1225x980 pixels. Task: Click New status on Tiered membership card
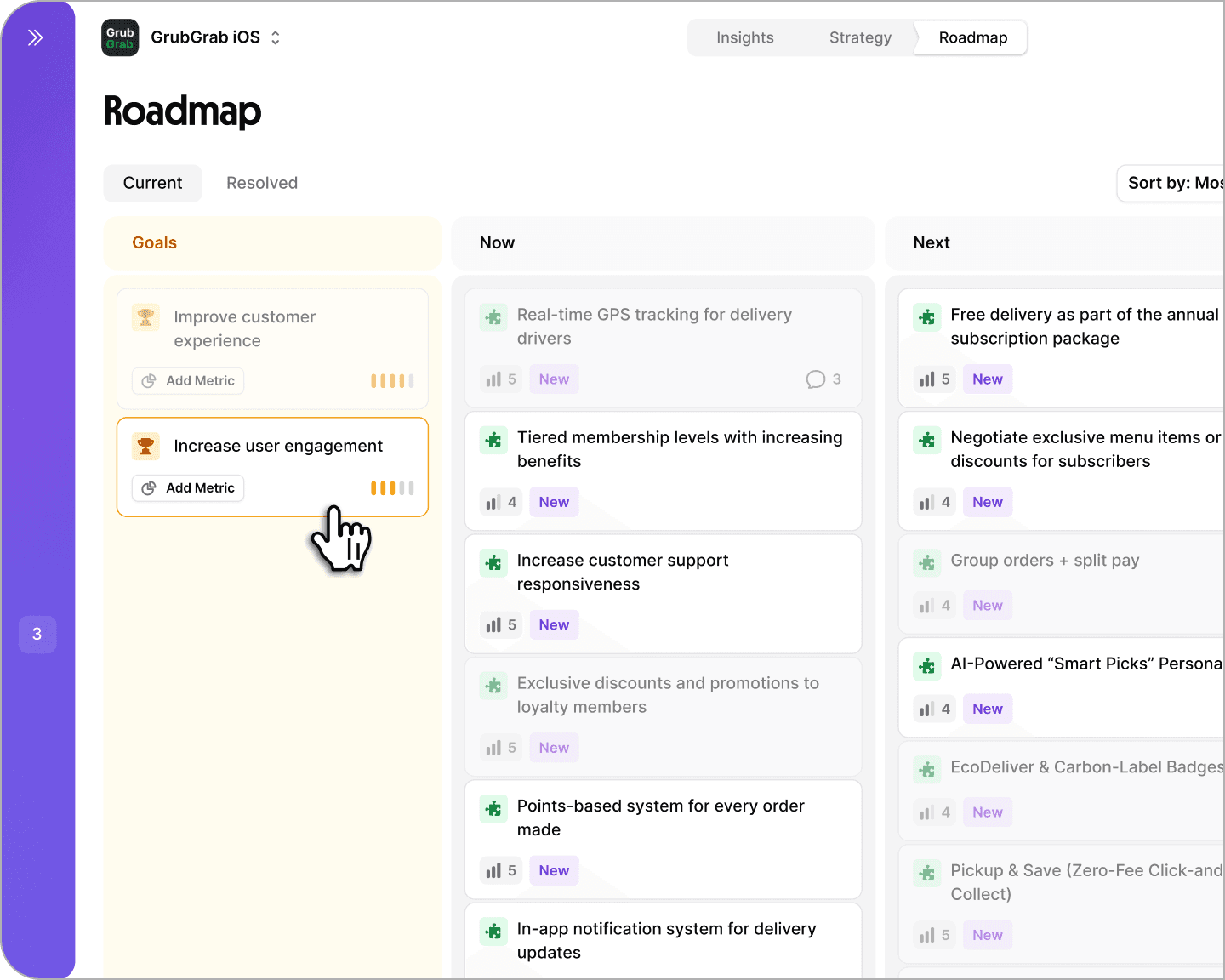(554, 502)
